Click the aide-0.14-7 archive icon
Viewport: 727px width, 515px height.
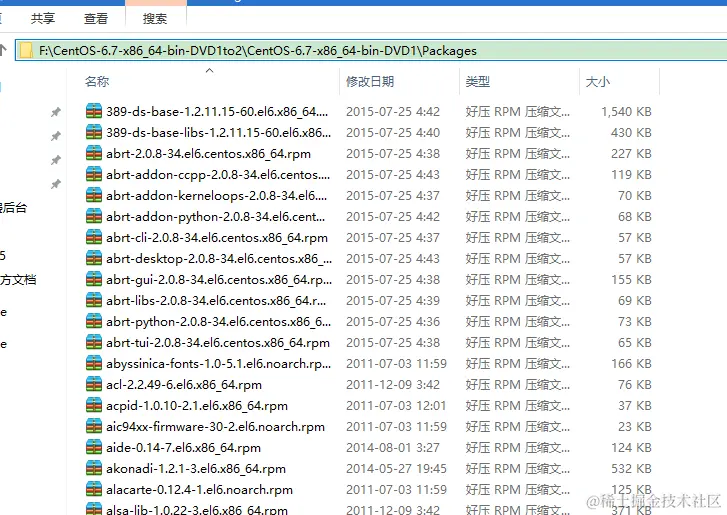coord(94,447)
